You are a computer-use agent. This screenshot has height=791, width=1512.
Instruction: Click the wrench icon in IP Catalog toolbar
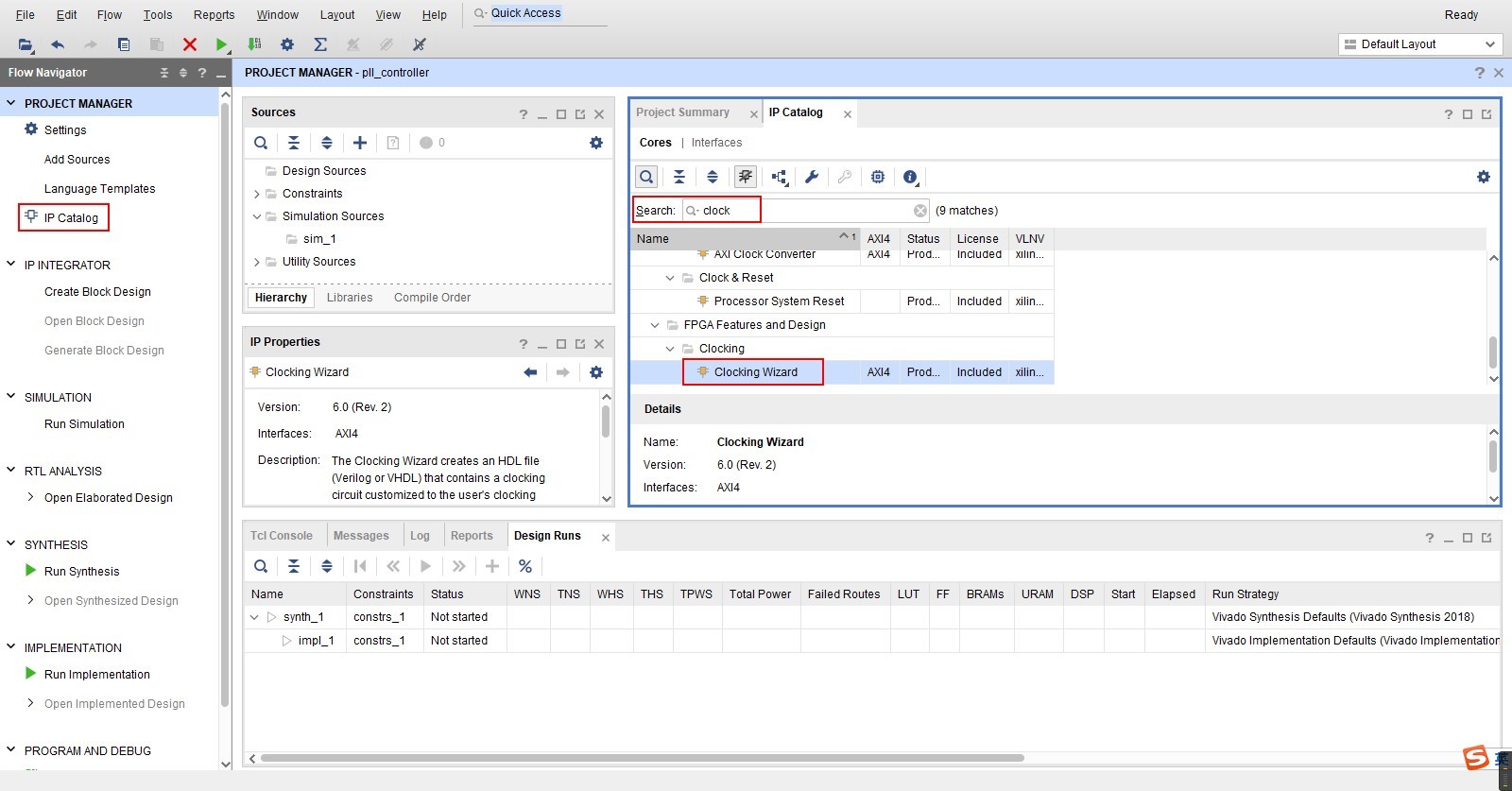812,177
